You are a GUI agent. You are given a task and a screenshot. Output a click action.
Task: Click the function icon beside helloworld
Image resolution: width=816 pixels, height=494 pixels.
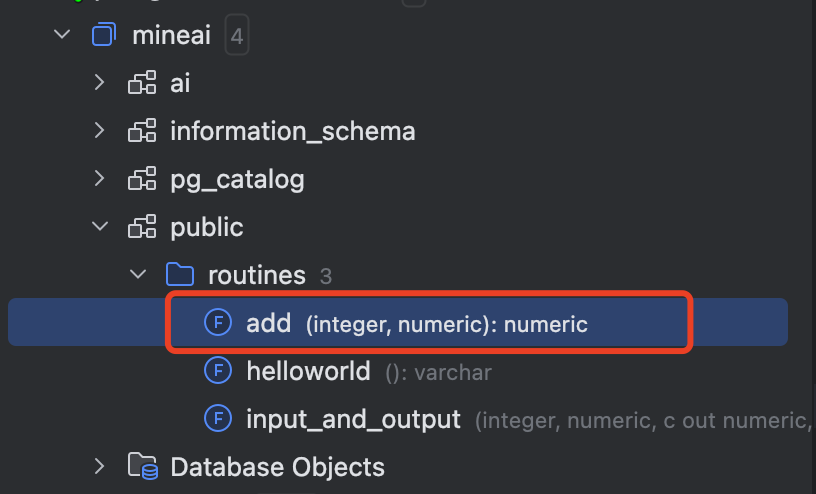point(218,371)
